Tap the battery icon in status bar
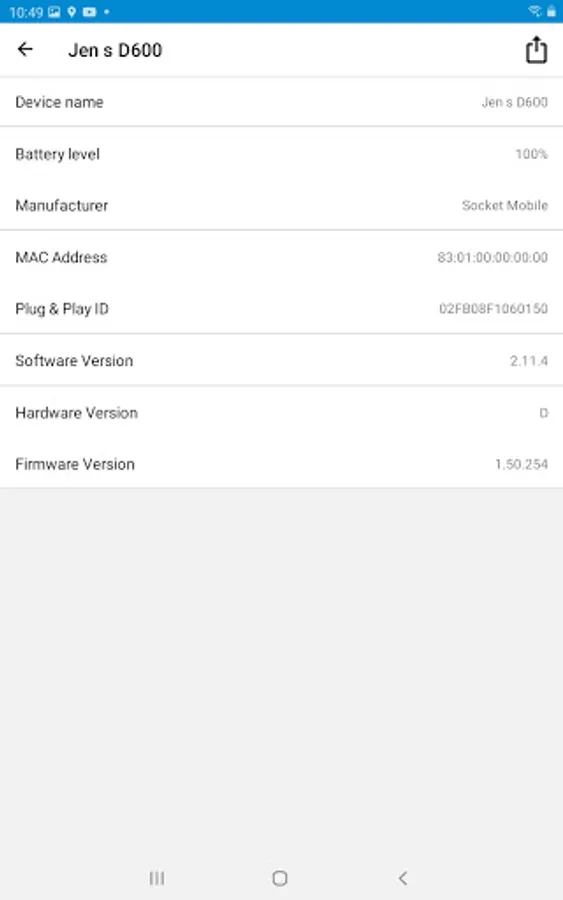The image size is (563, 900). [x=551, y=11]
